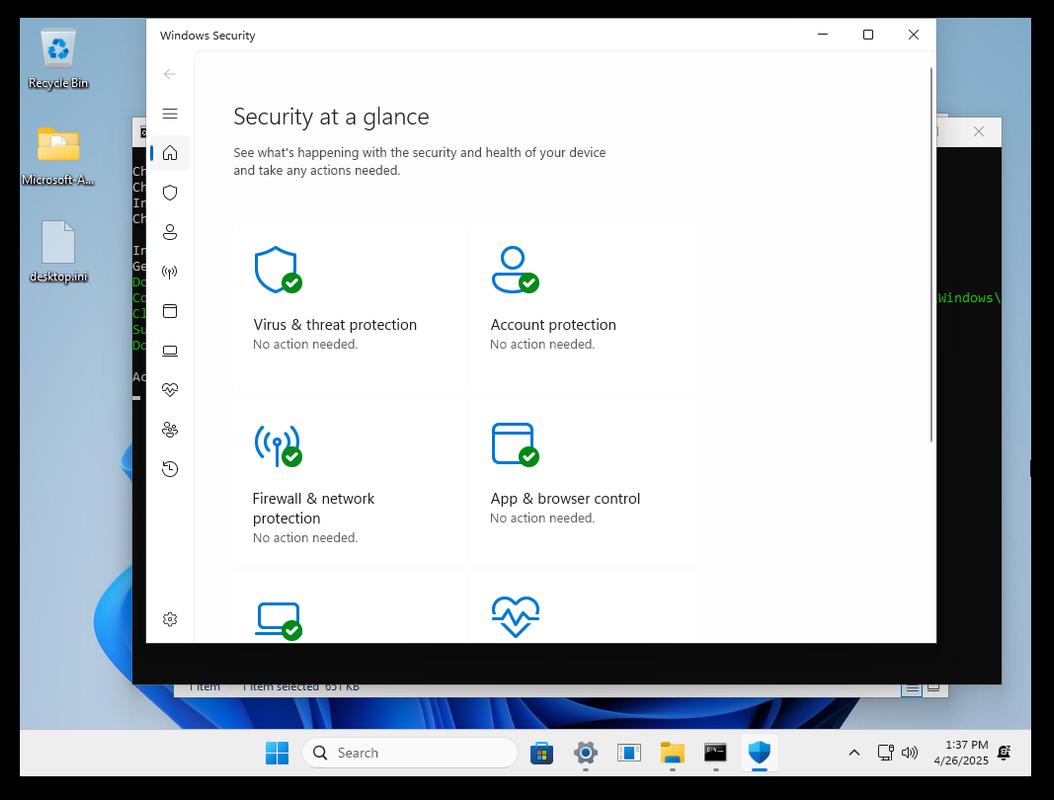
Task: Click the Windows Security vertical scrollbar
Action: (x=931, y=254)
